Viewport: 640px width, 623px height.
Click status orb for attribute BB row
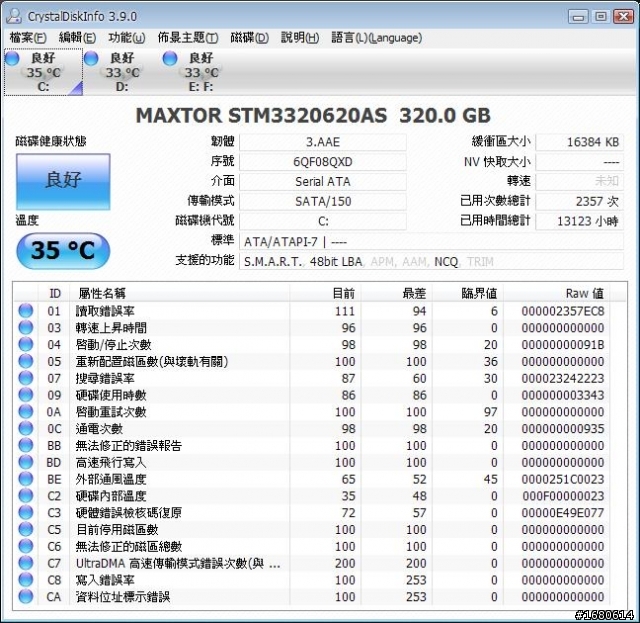26,445
